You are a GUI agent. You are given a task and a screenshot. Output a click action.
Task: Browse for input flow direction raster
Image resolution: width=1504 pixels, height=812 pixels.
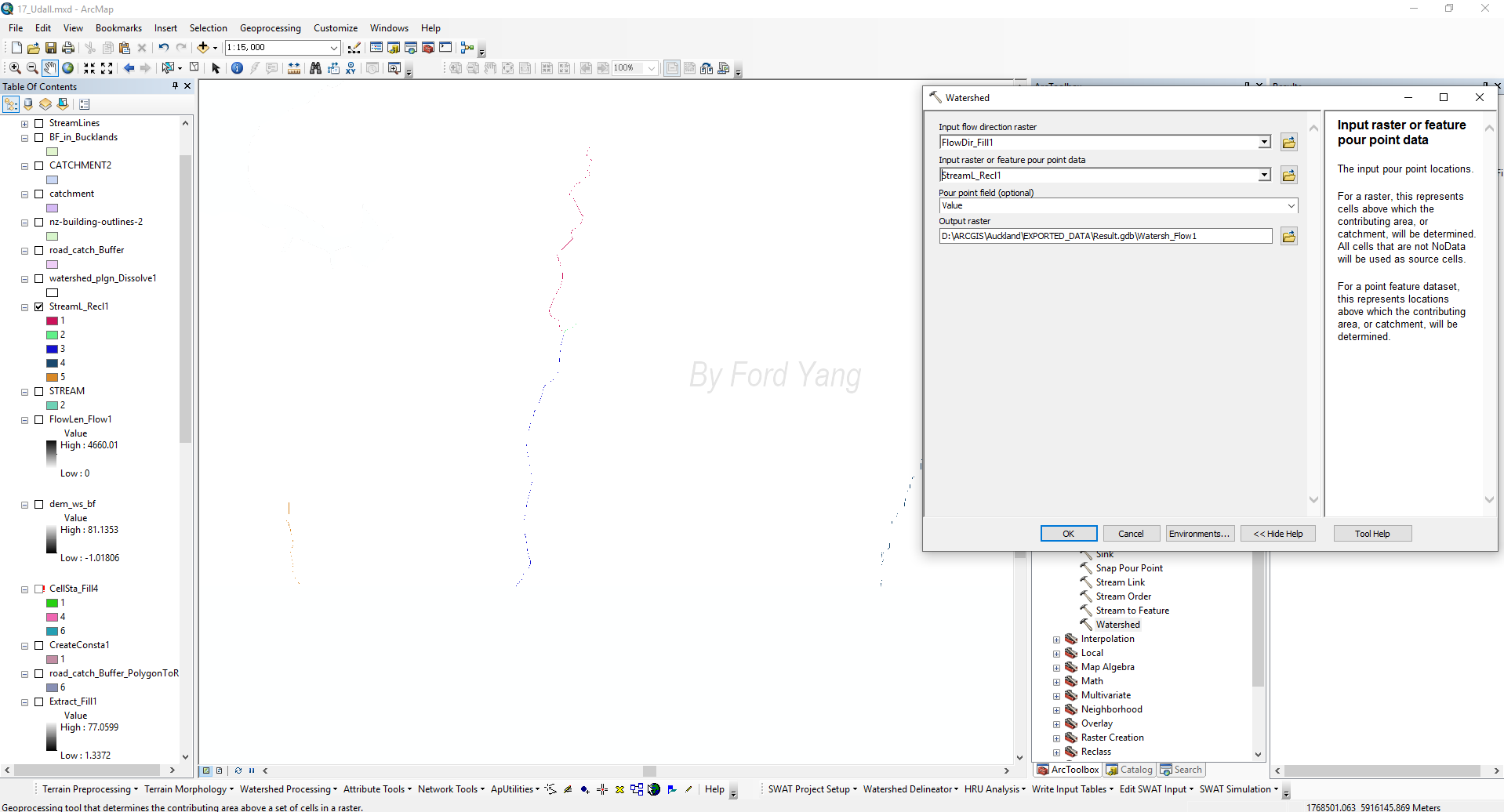coord(1288,142)
